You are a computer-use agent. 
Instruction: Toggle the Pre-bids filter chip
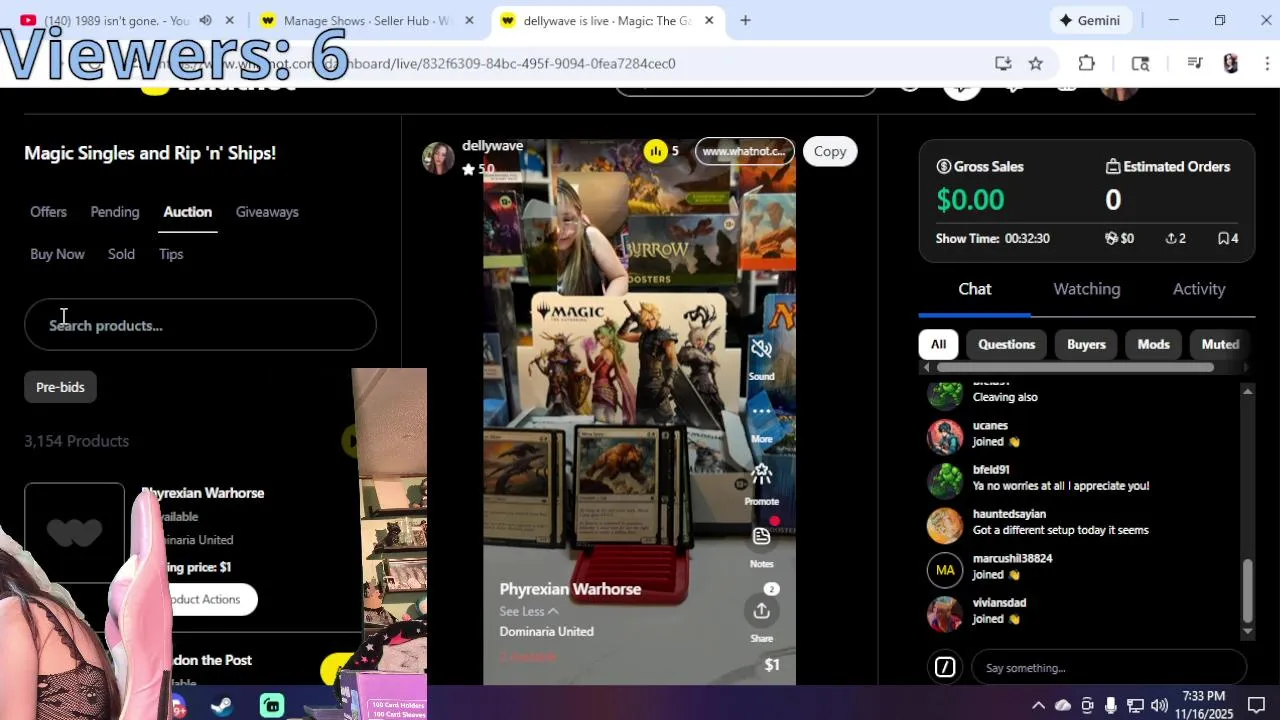pos(60,387)
